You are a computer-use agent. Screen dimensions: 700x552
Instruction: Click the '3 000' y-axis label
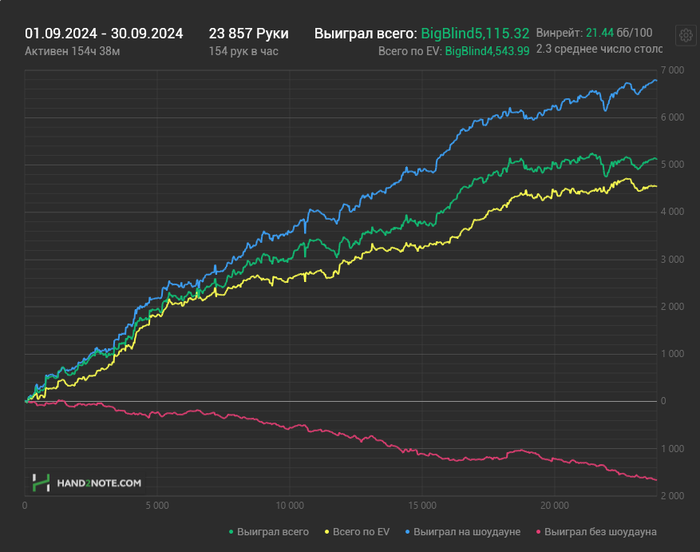coord(672,259)
